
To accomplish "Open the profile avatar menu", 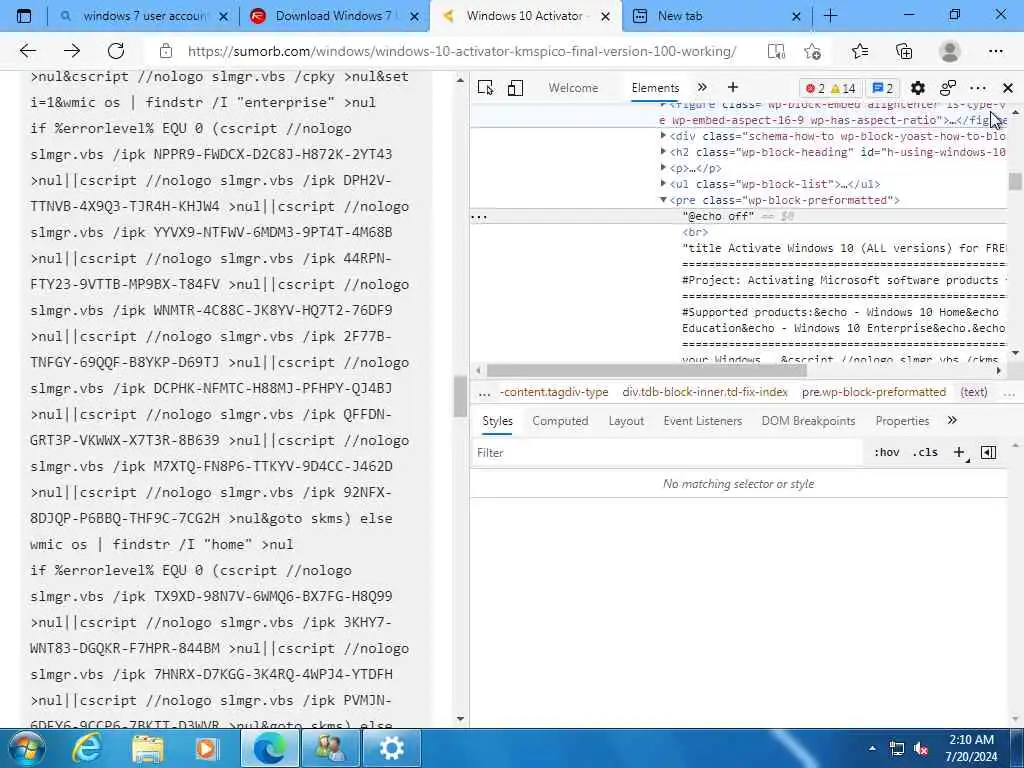I will click(x=950, y=51).
